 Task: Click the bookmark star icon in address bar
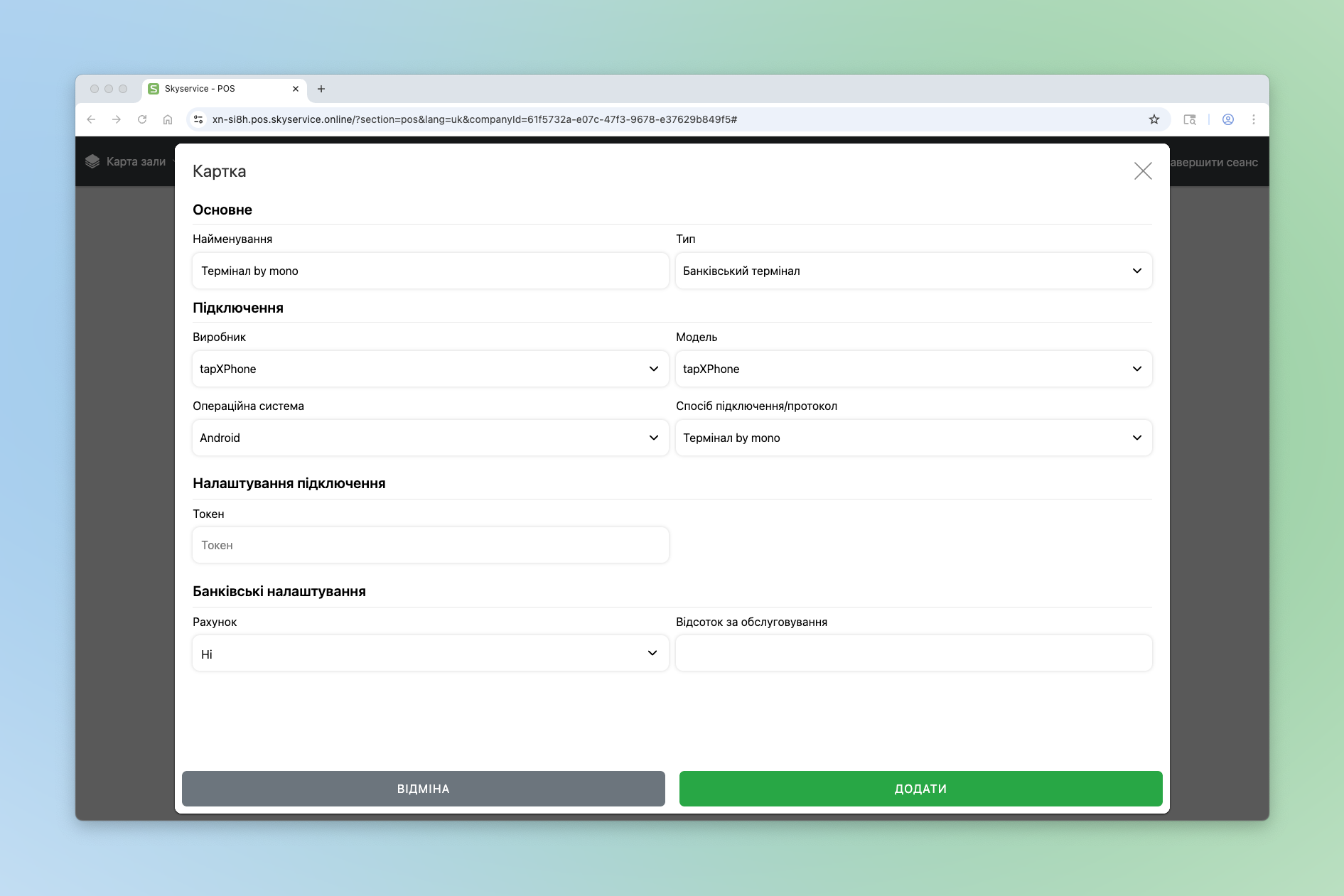tap(1154, 119)
